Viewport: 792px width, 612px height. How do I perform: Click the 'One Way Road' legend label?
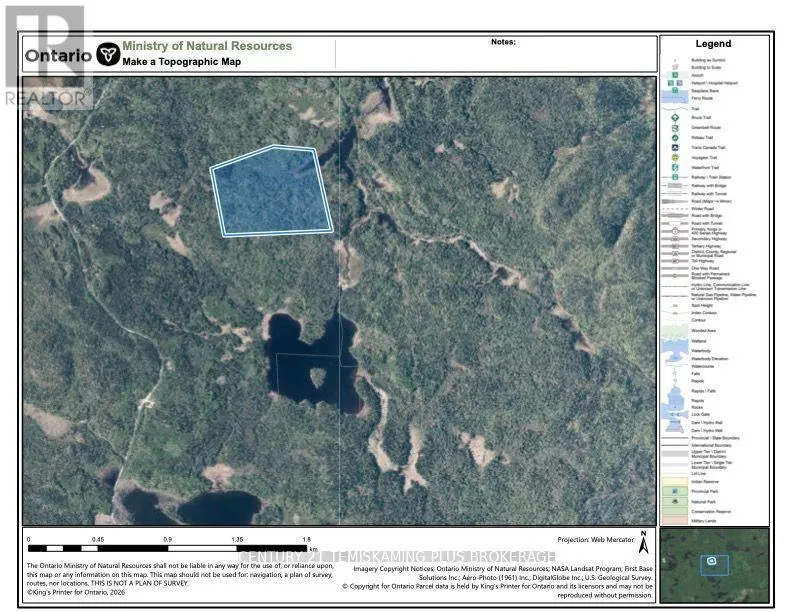click(x=705, y=268)
